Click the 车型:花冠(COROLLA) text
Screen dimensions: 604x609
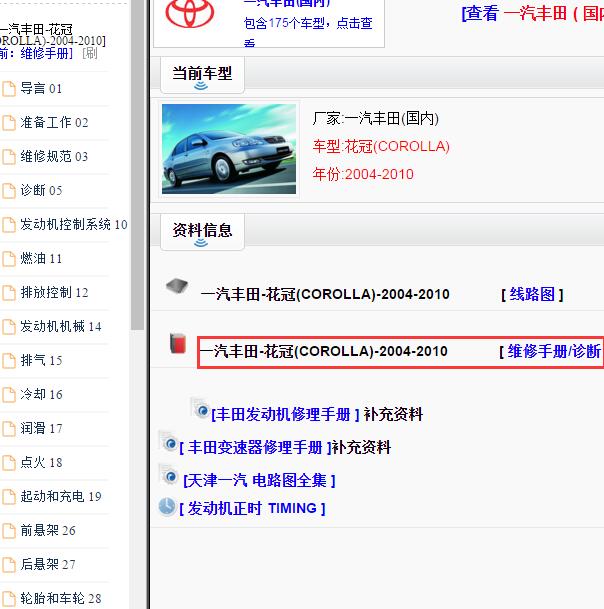pyautogui.click(x=381, y=147)
